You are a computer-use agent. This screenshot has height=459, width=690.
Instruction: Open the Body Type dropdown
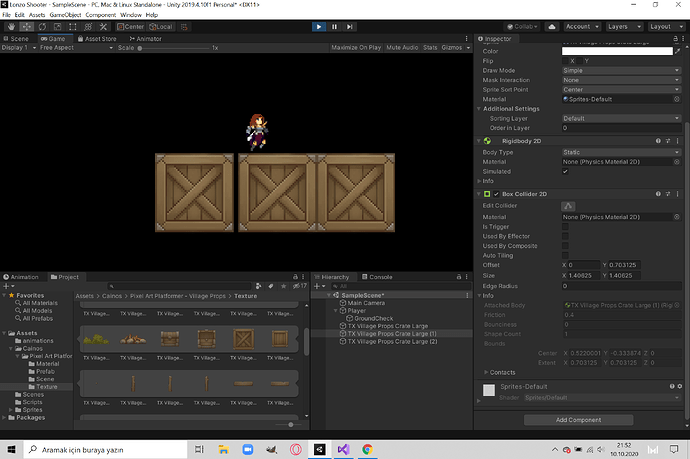point(620,152)
